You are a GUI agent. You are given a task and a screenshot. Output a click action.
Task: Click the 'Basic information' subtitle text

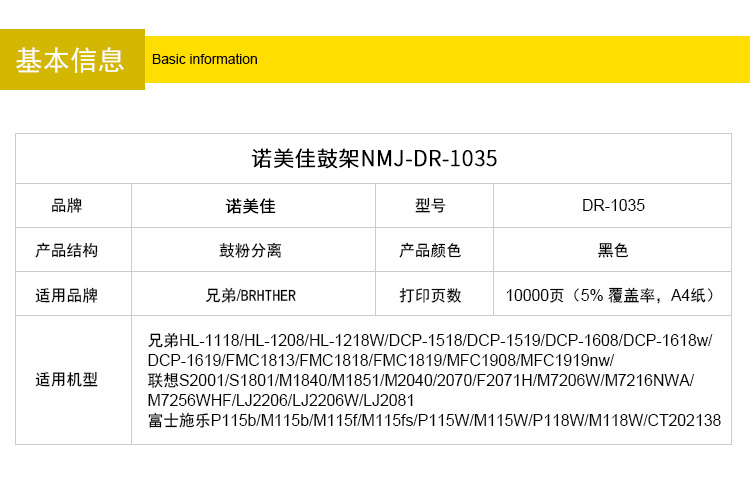pos(205,59)
